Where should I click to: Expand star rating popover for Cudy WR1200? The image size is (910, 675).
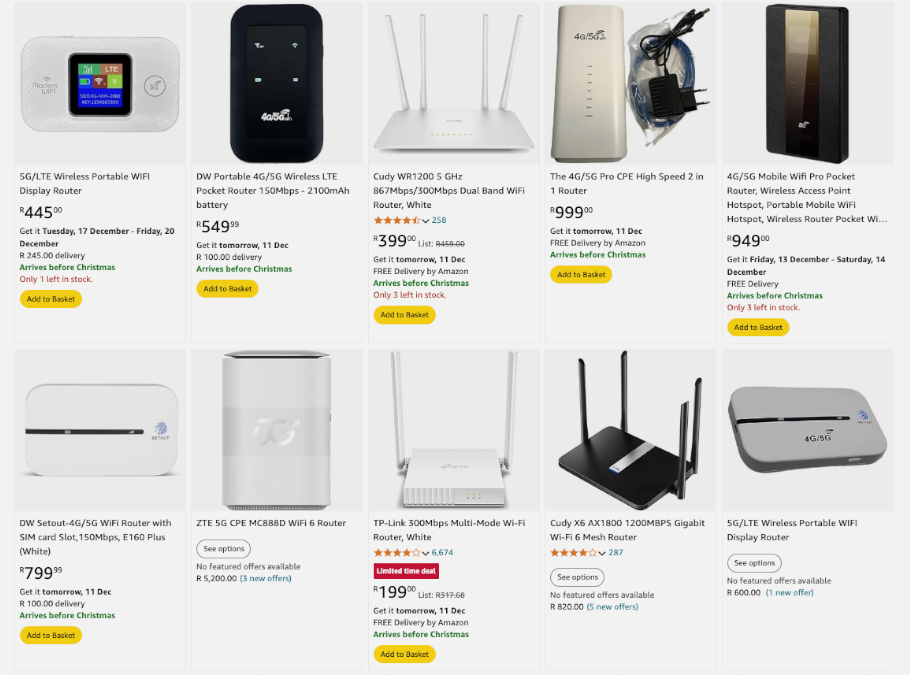point(425,220)
